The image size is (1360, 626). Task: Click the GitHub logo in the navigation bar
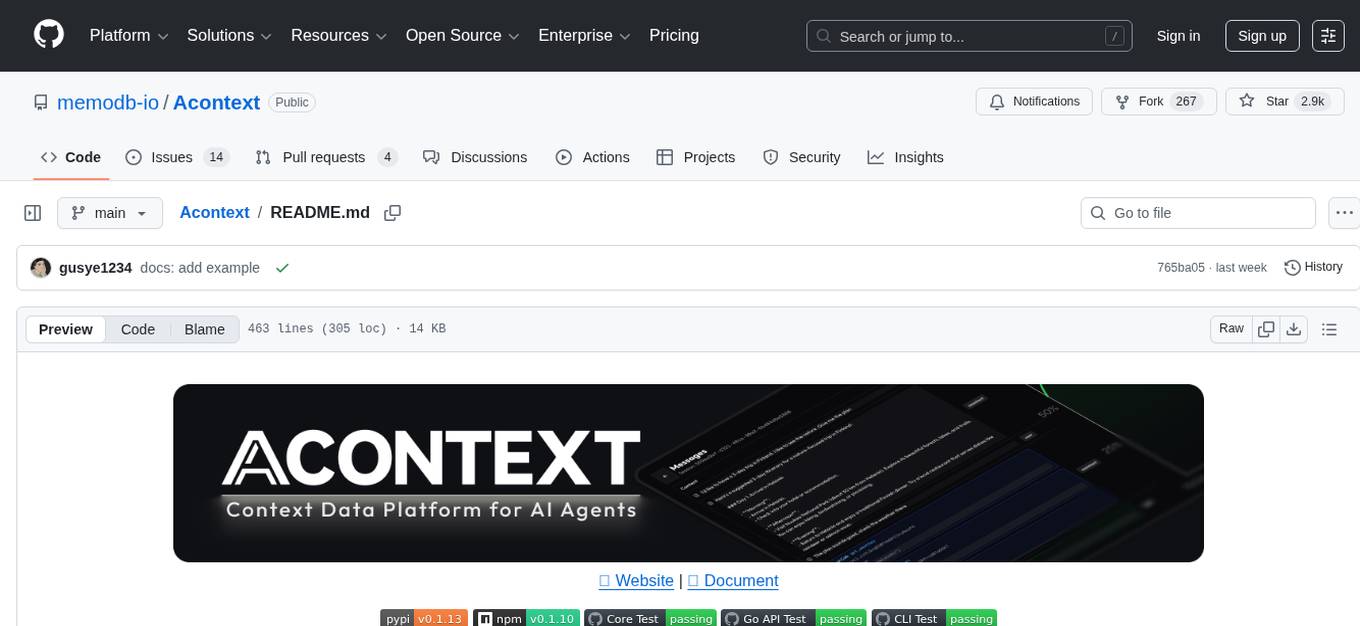point(48,33)
